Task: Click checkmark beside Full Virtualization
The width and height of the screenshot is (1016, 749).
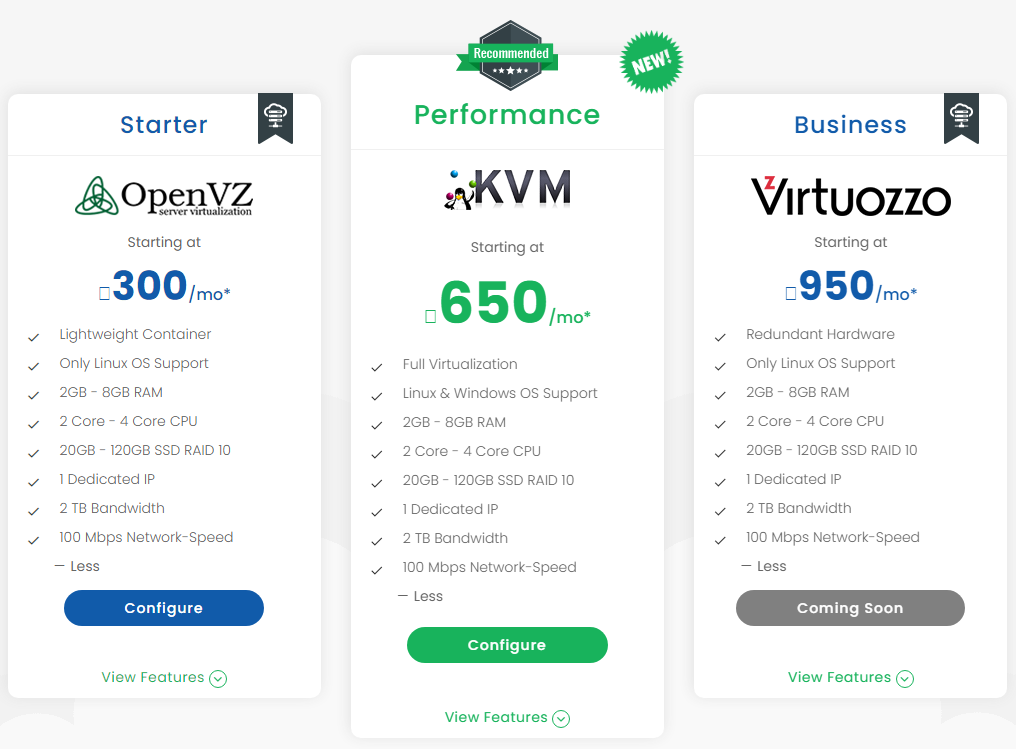Action: (x=377, y=367)
